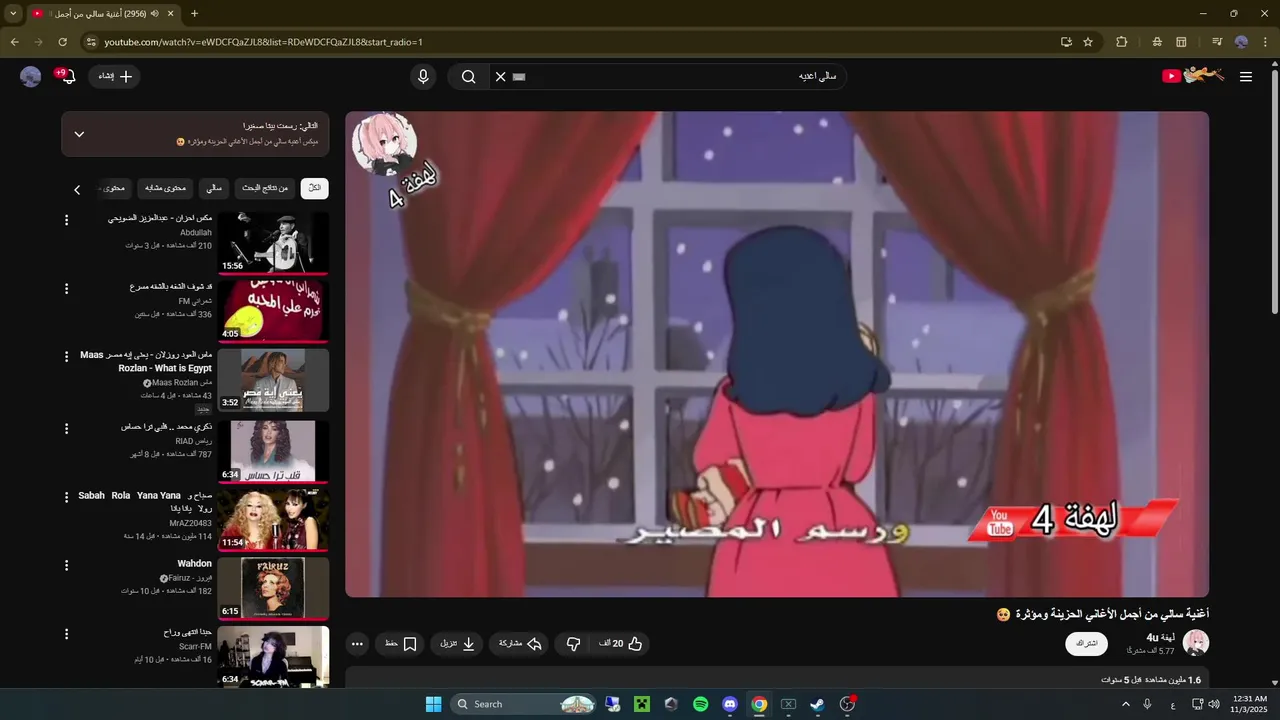Play Maas Rozlan thumbnail 3:52

[x=274, y=380]
